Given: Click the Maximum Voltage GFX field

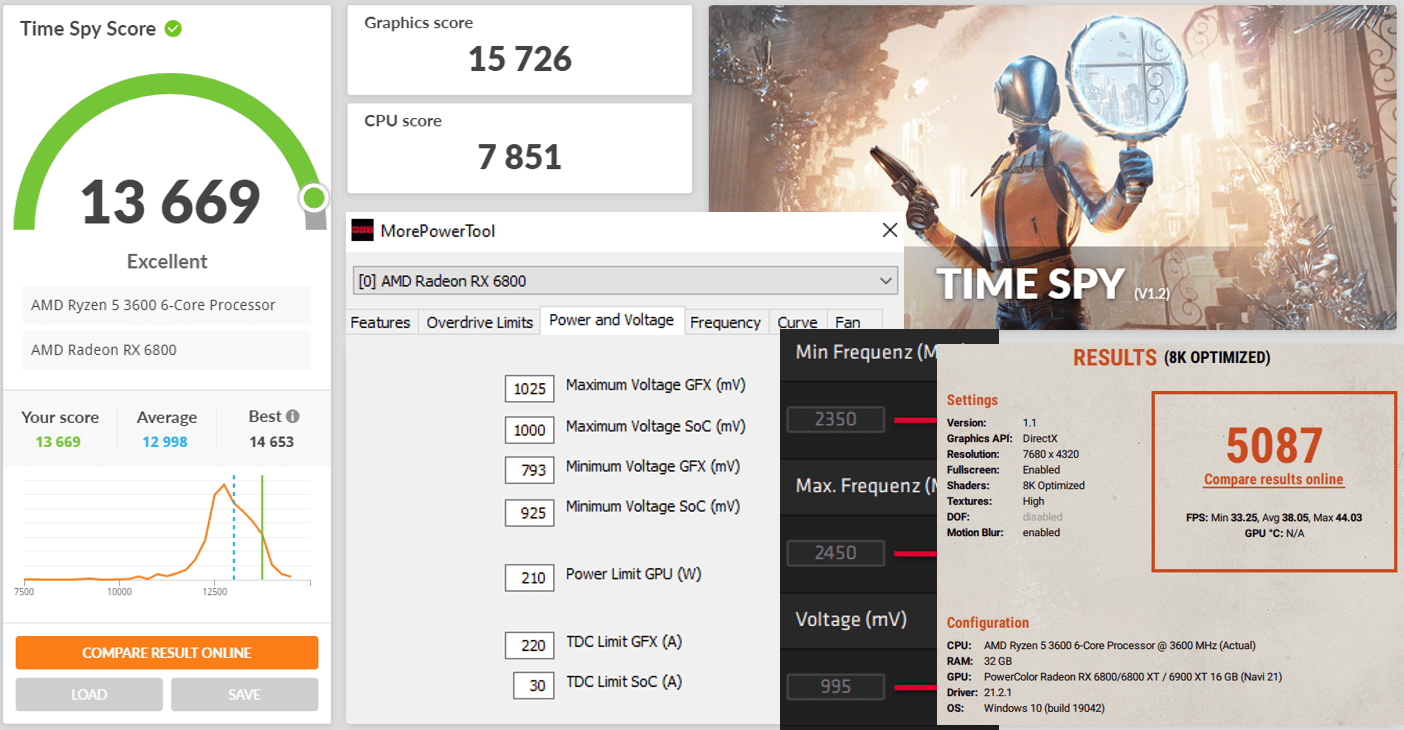Looking at the screenshot, I should 530,388.
